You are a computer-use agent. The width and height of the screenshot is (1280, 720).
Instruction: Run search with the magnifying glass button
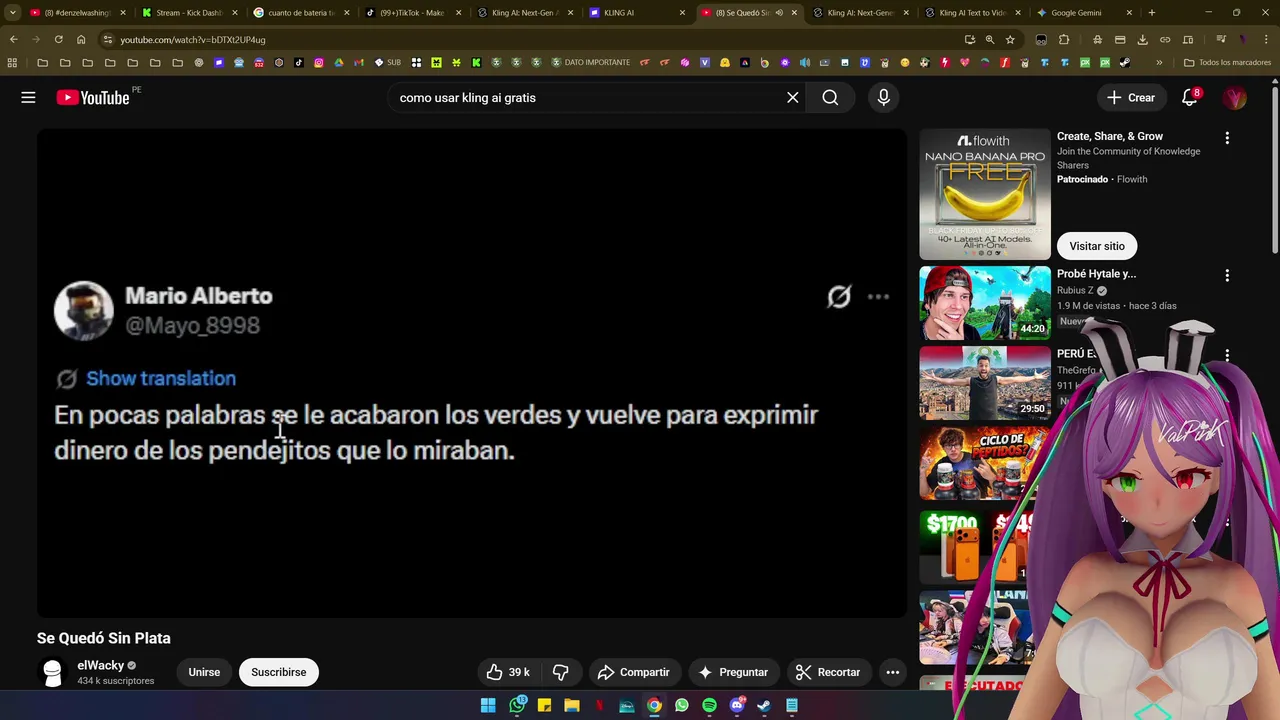click(x=830, y=97)
